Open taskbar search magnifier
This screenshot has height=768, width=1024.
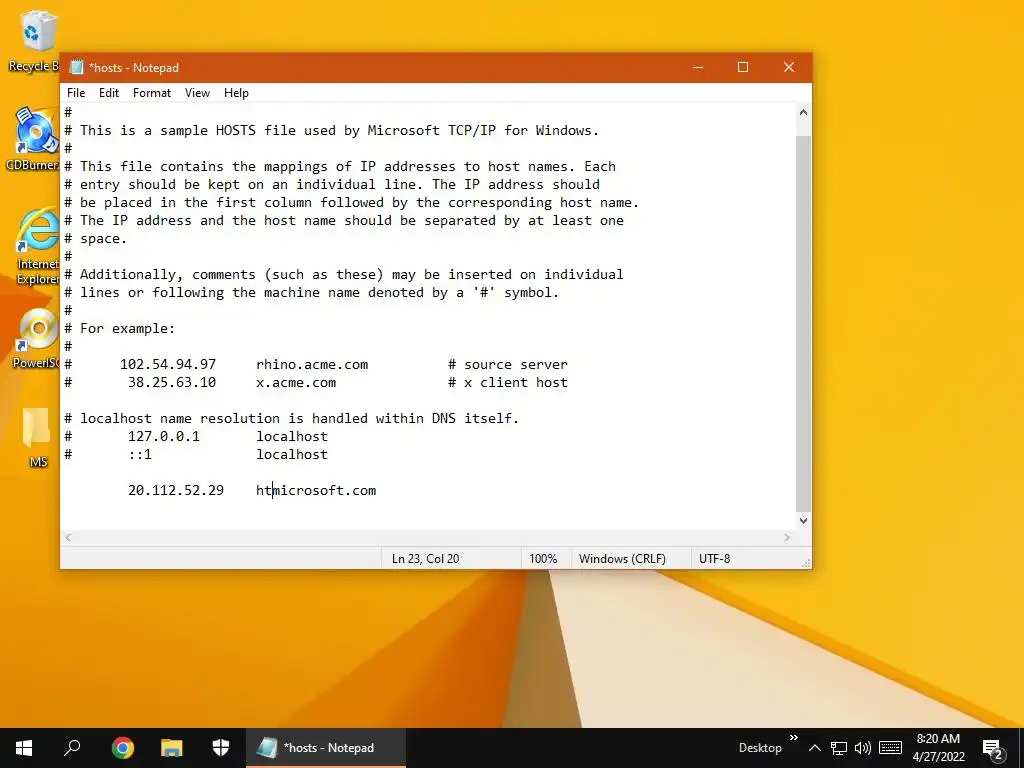click(x=72, y=748)
